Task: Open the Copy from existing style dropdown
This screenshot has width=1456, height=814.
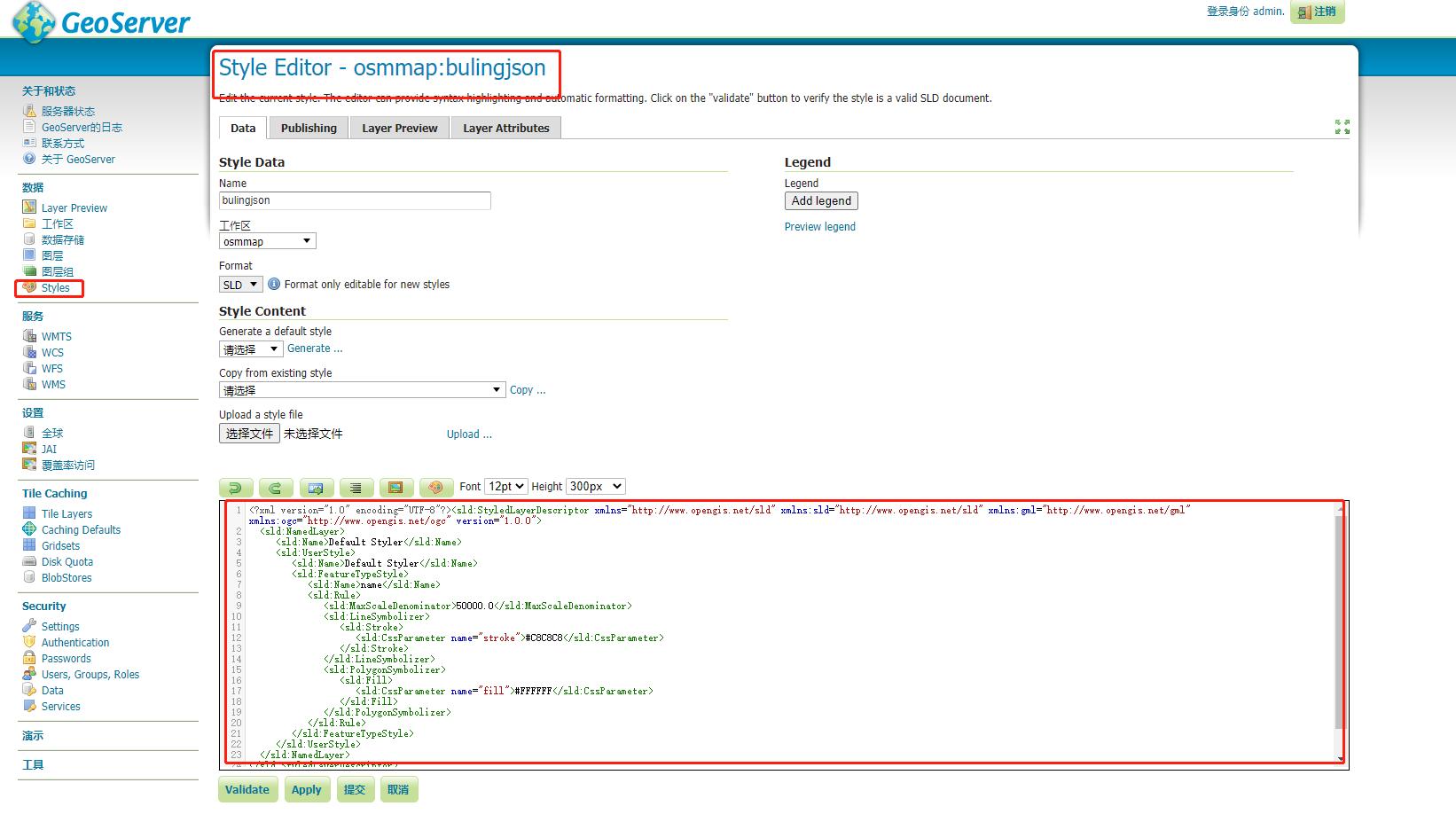Action: (363, 390)
